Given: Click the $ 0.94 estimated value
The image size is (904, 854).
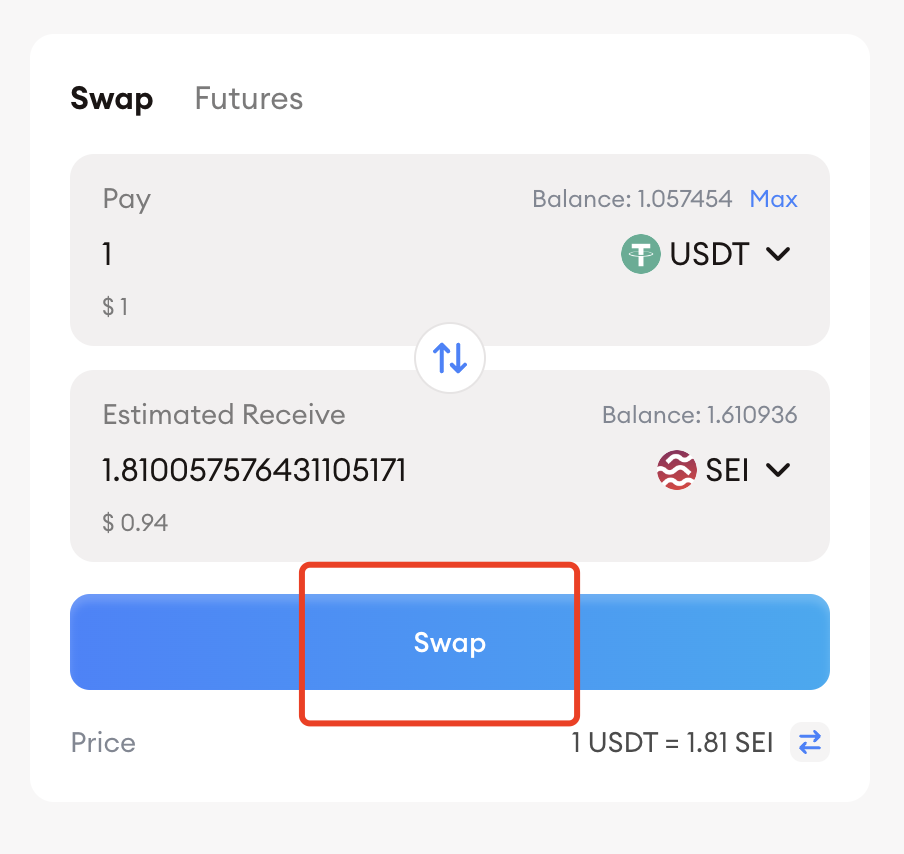Looking at the screenshot, I should tap(135, 522).
